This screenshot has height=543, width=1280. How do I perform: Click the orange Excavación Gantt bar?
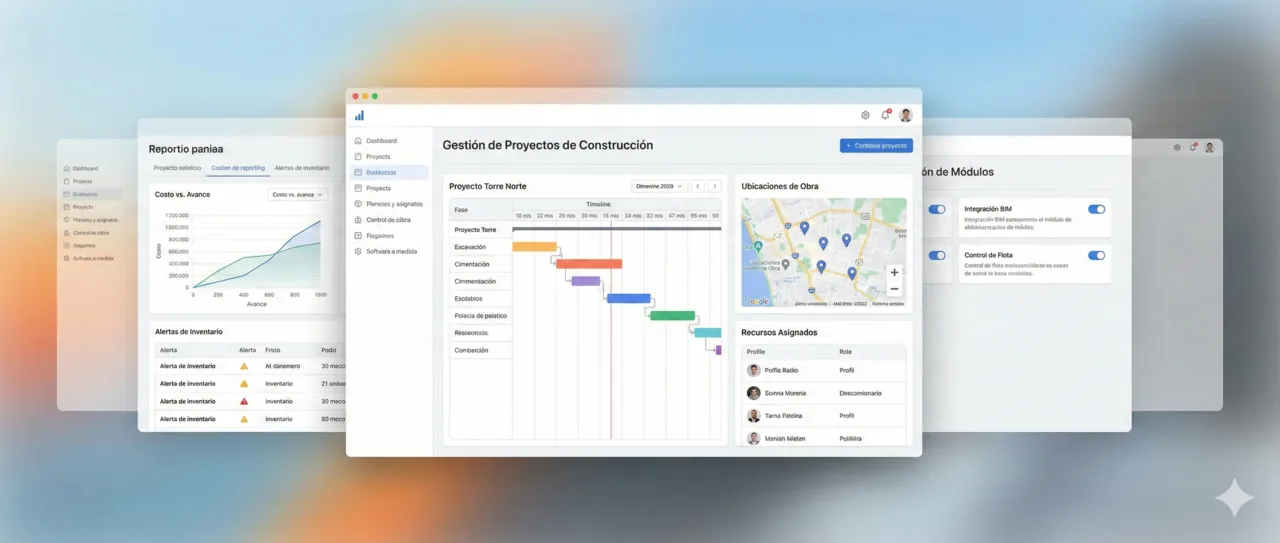tap(534, 246)
